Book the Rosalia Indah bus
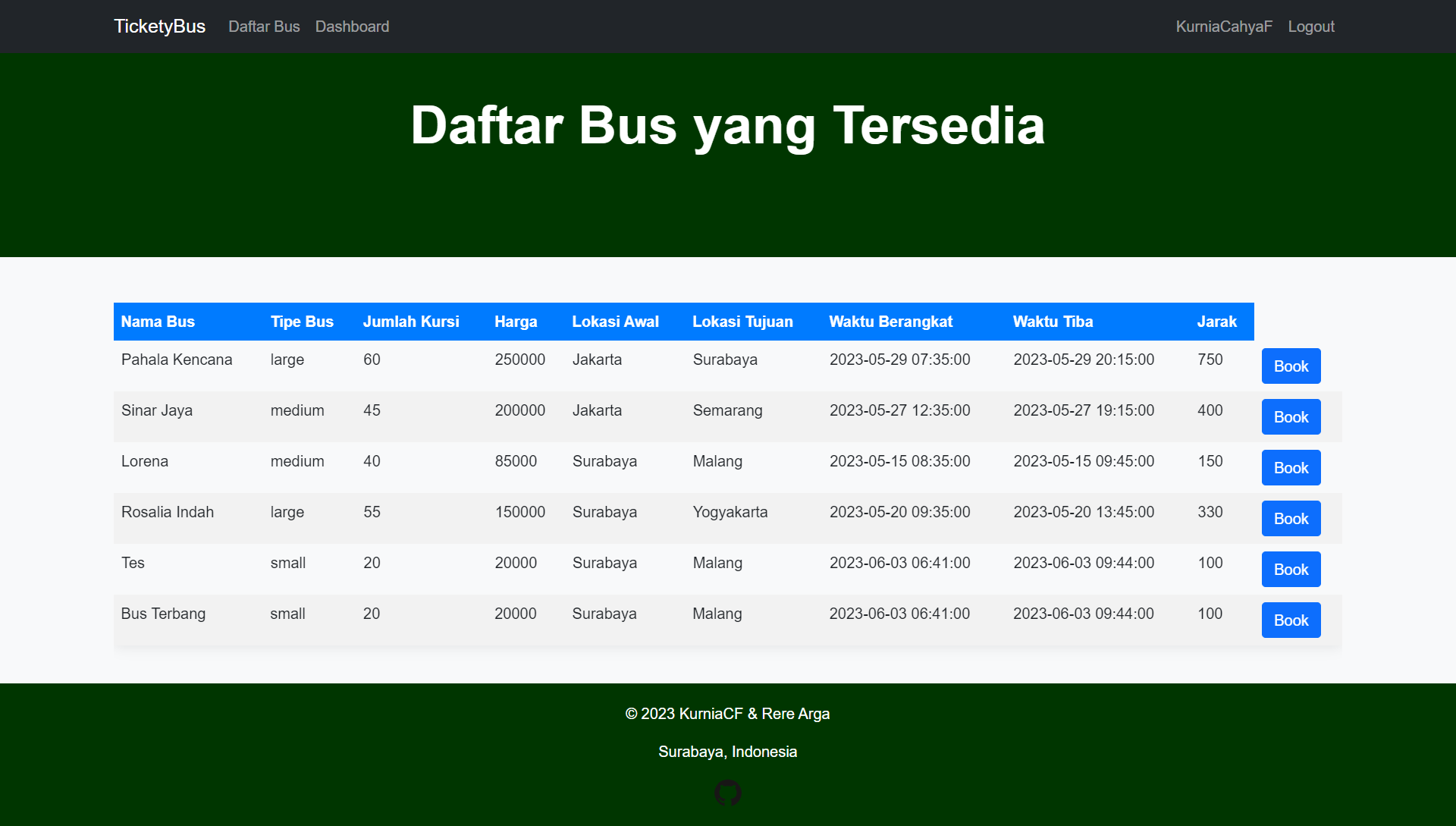 click(1291, 519)
